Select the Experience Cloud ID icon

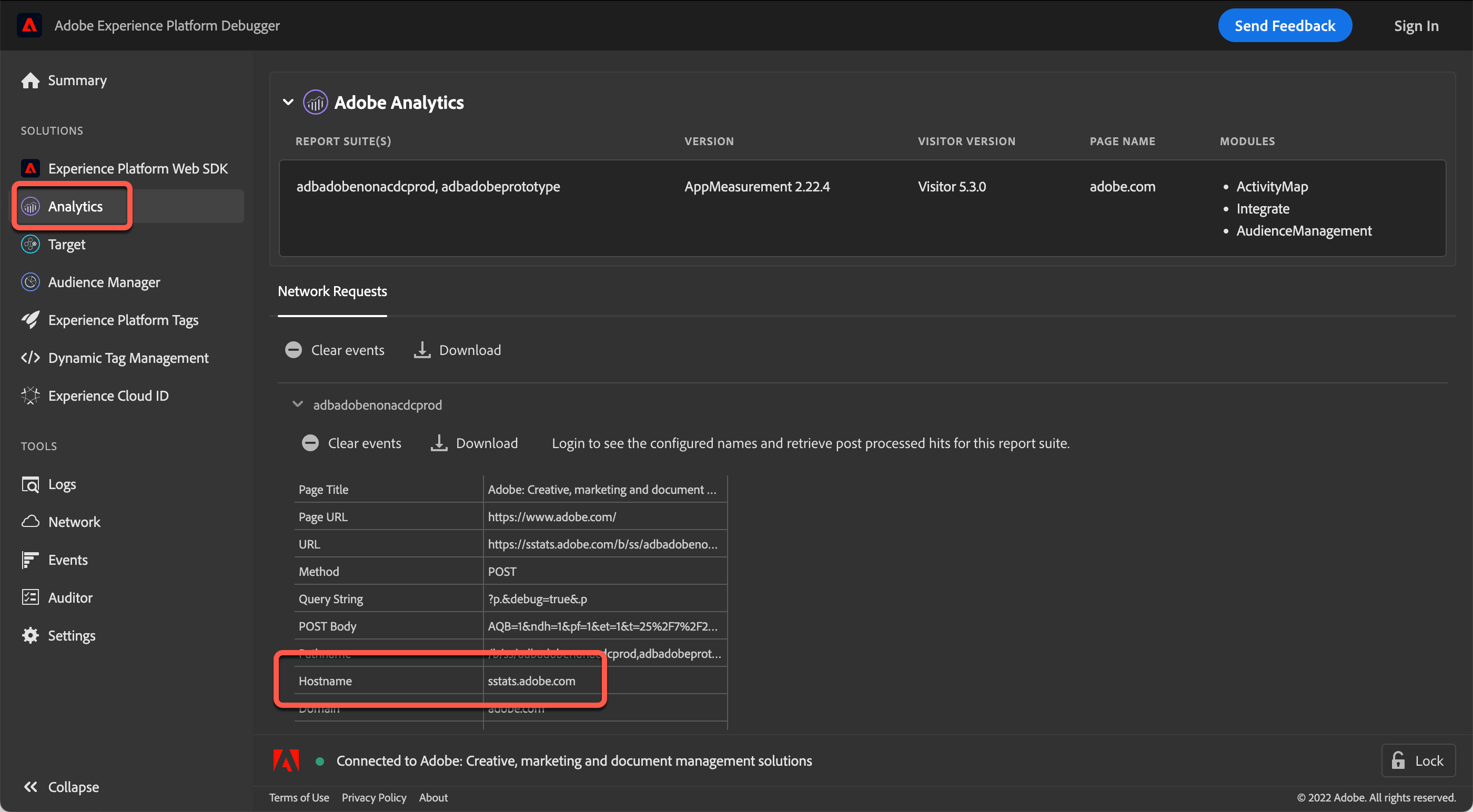pyautogui.click(x=31, y=395)
